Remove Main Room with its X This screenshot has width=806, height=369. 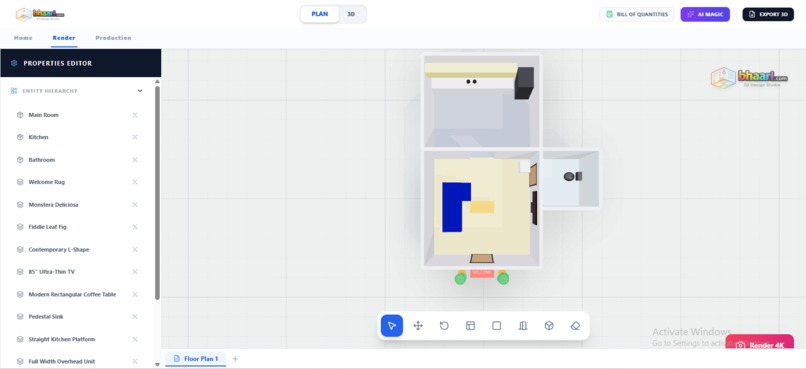(x=135, y=115)
